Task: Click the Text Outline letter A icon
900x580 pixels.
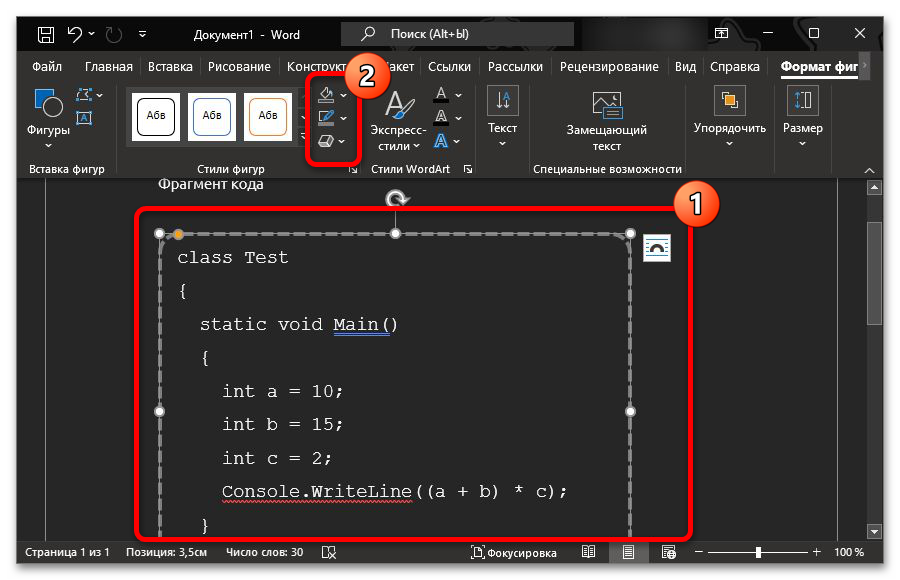Action: pos(441,118)
